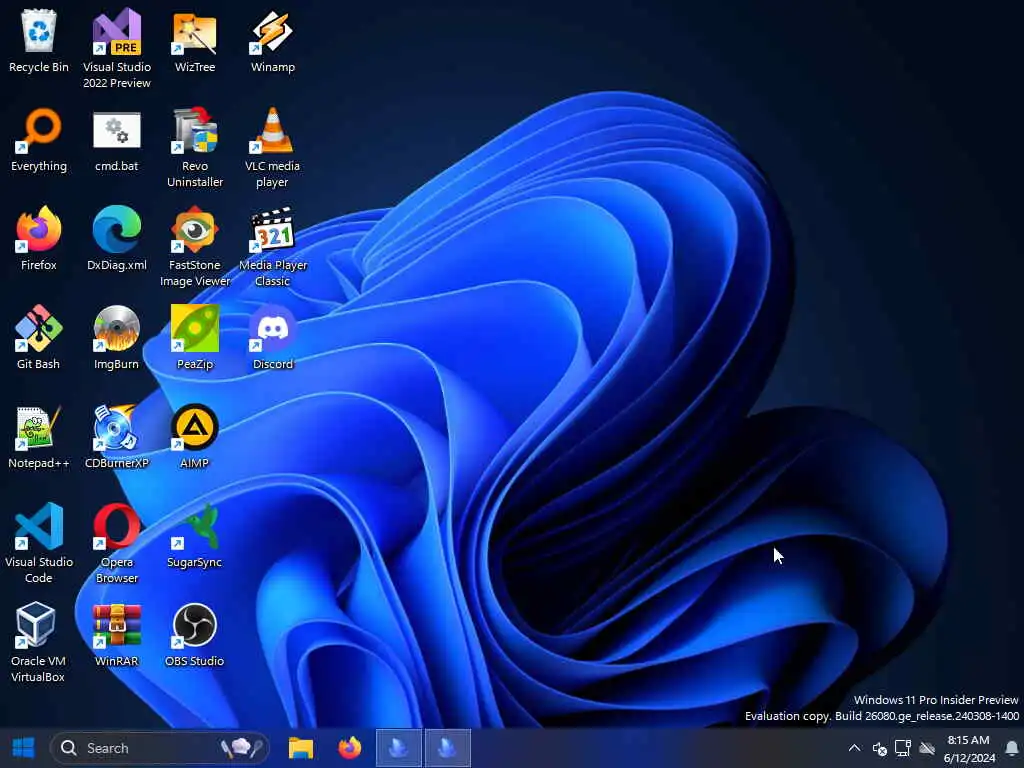Switch to first running app on taskbar
1024x768 pixels.
[x=399, y=748]
